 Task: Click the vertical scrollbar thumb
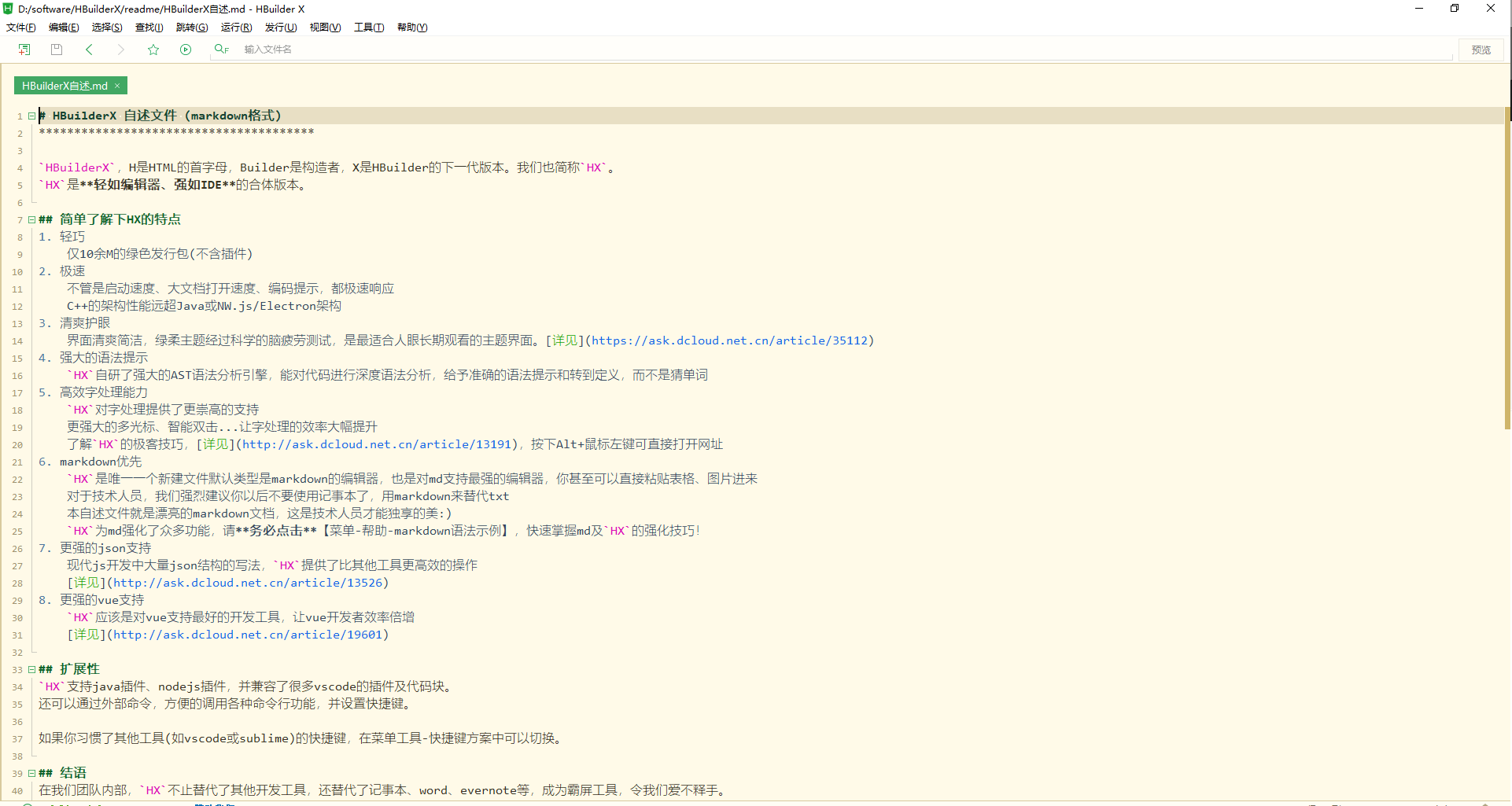pos(1506,267)
